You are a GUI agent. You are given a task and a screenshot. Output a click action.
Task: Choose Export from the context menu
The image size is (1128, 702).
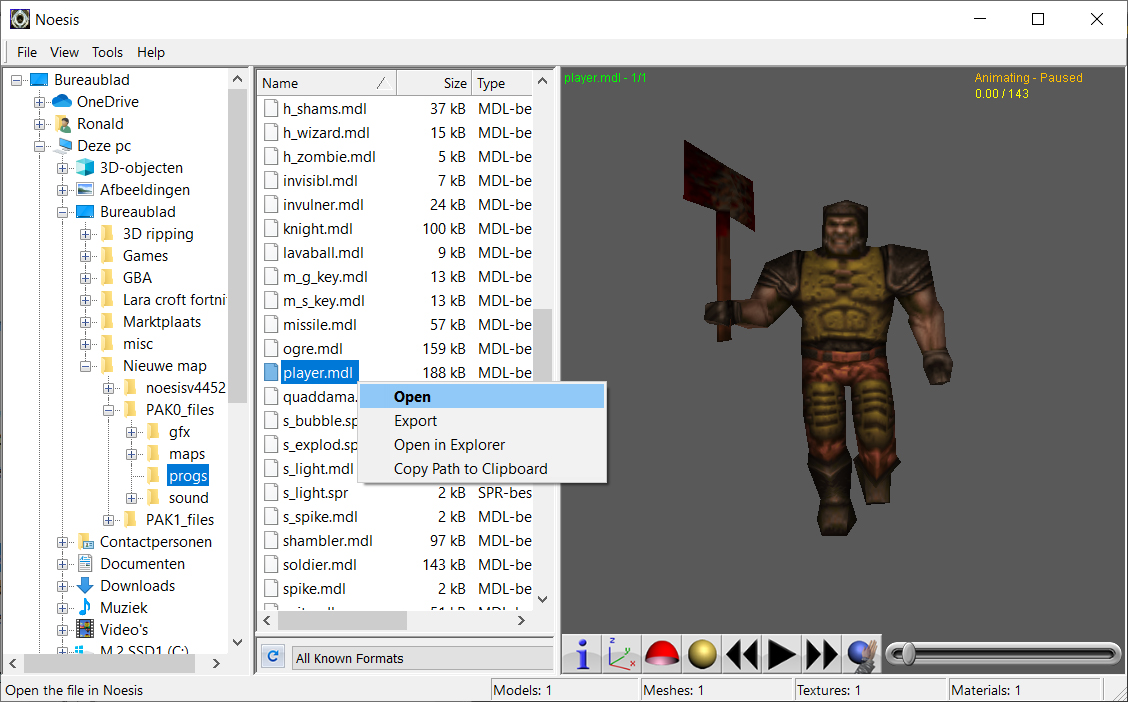point(415,420)
